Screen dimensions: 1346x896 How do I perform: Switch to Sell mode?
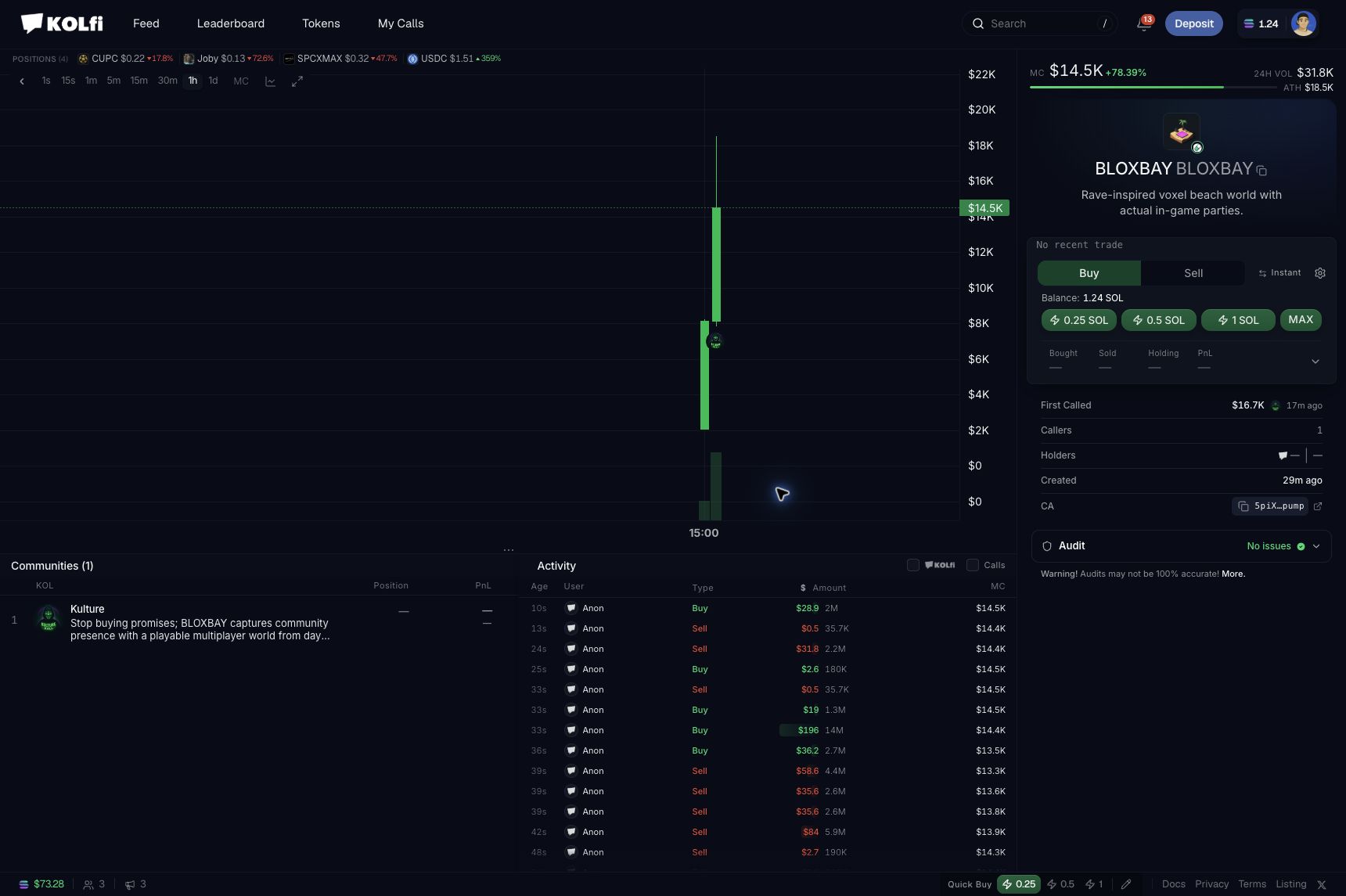[1193, 273]
